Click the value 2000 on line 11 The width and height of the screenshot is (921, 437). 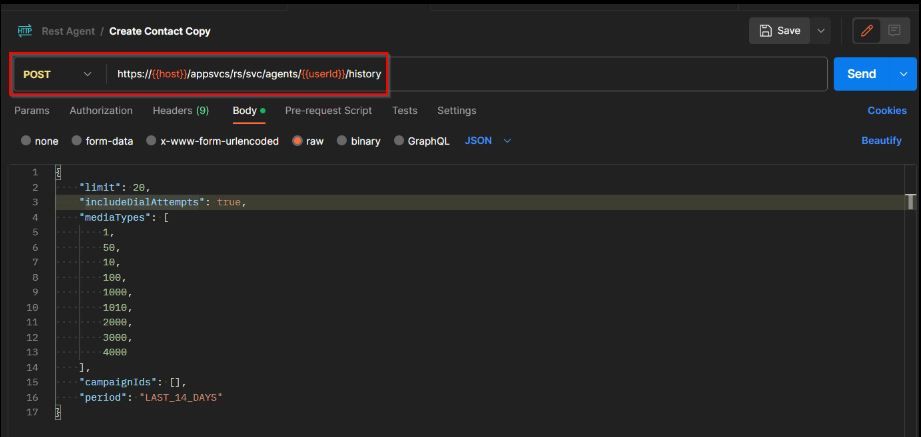(x=115, y=322)
